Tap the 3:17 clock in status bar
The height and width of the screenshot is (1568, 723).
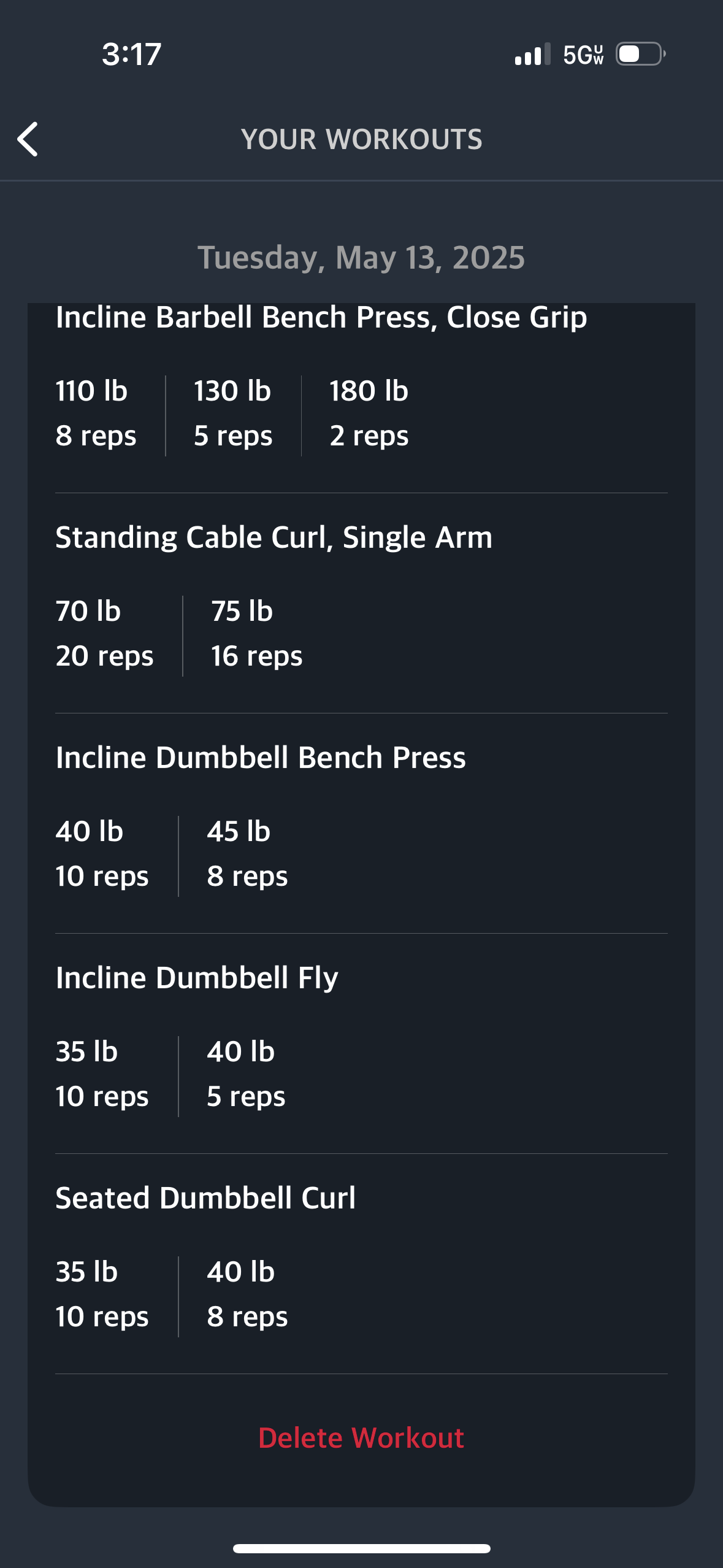click(131, 55)
